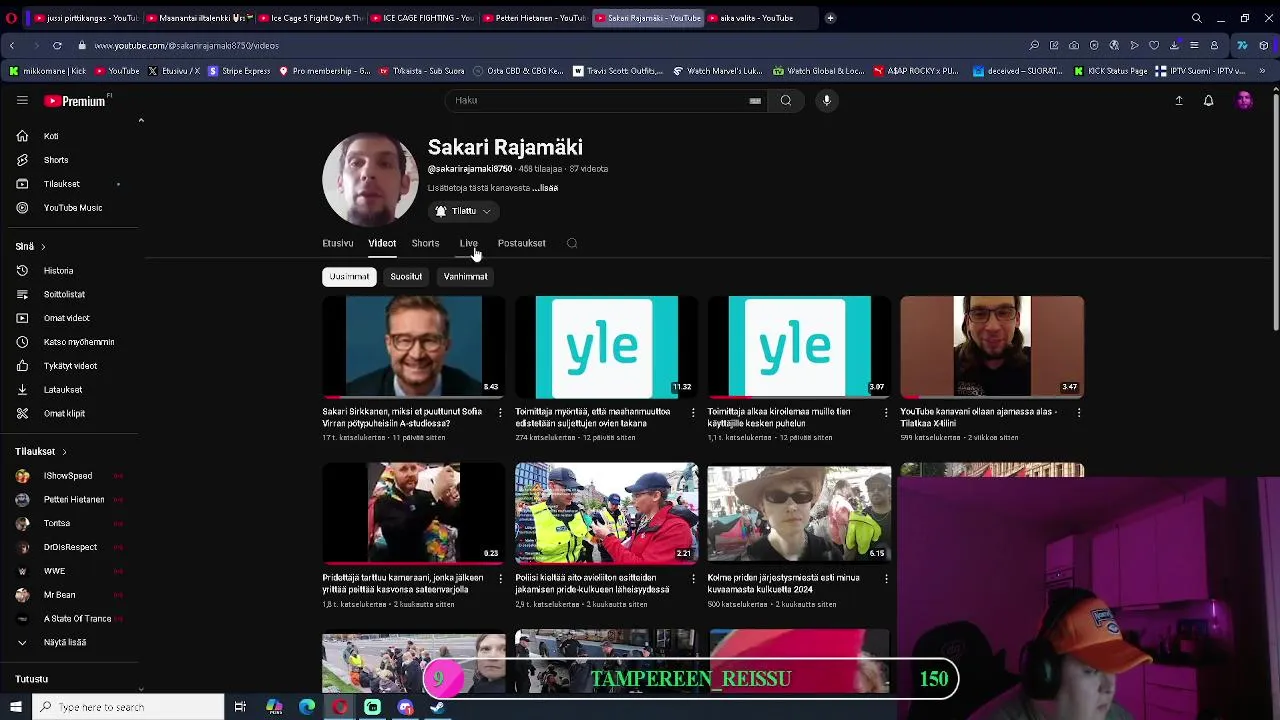The image size is (1280, 720).
Task: Play Sakari Sirkkanen video thumbnail
Action: coord(413,346)
